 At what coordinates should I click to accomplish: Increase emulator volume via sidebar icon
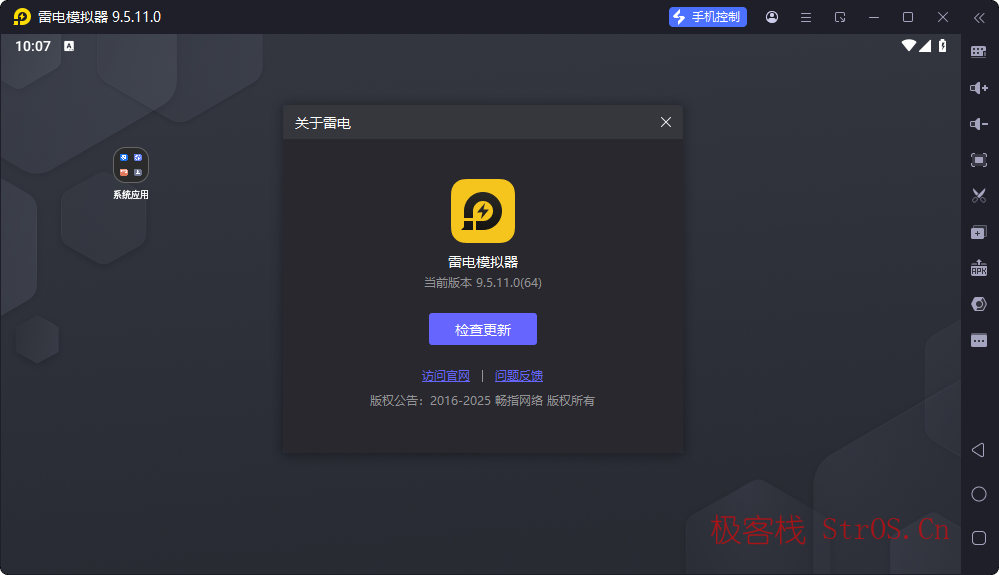[979, 88]
